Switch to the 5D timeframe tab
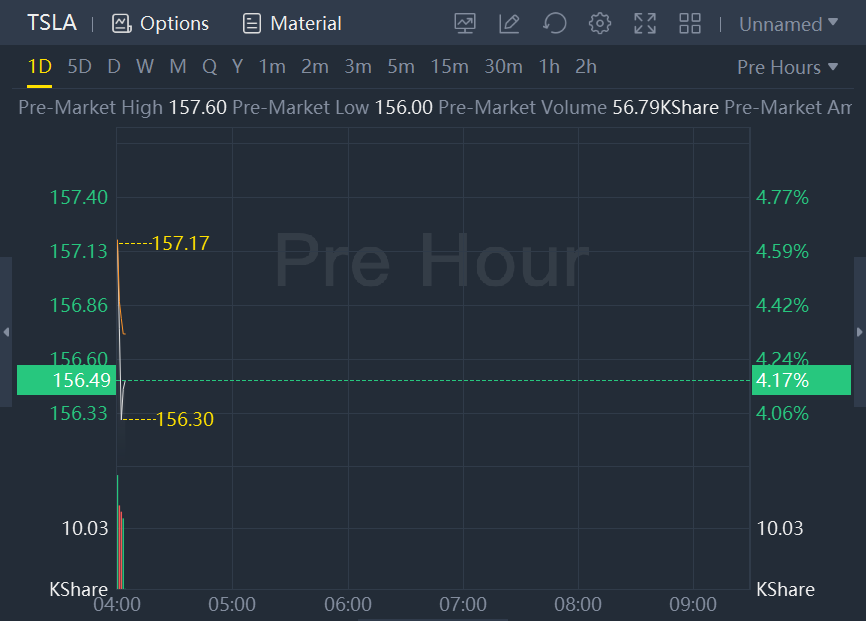 [x=79, y=67]
